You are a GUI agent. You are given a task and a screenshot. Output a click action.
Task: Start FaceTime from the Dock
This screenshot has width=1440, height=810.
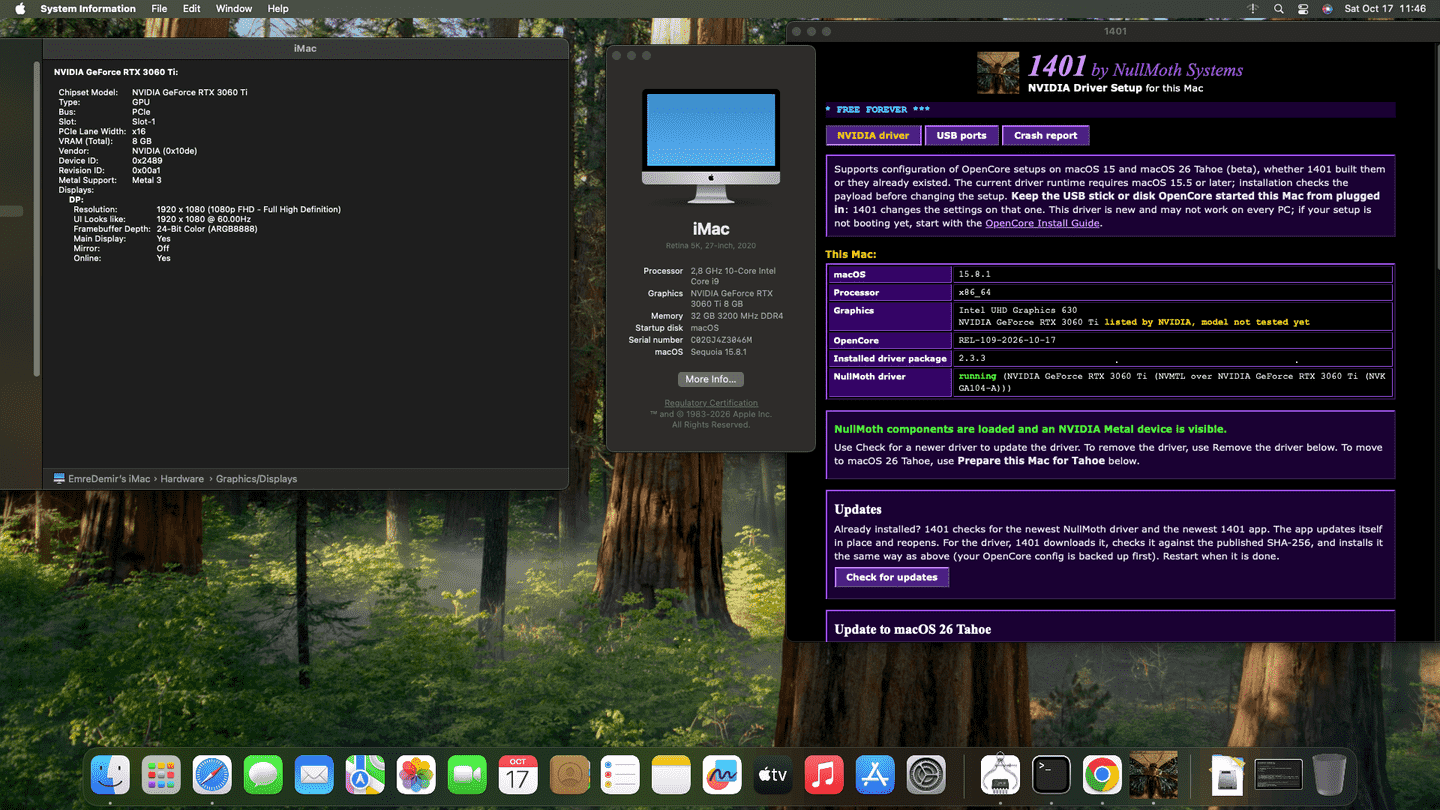pos(467,775)
